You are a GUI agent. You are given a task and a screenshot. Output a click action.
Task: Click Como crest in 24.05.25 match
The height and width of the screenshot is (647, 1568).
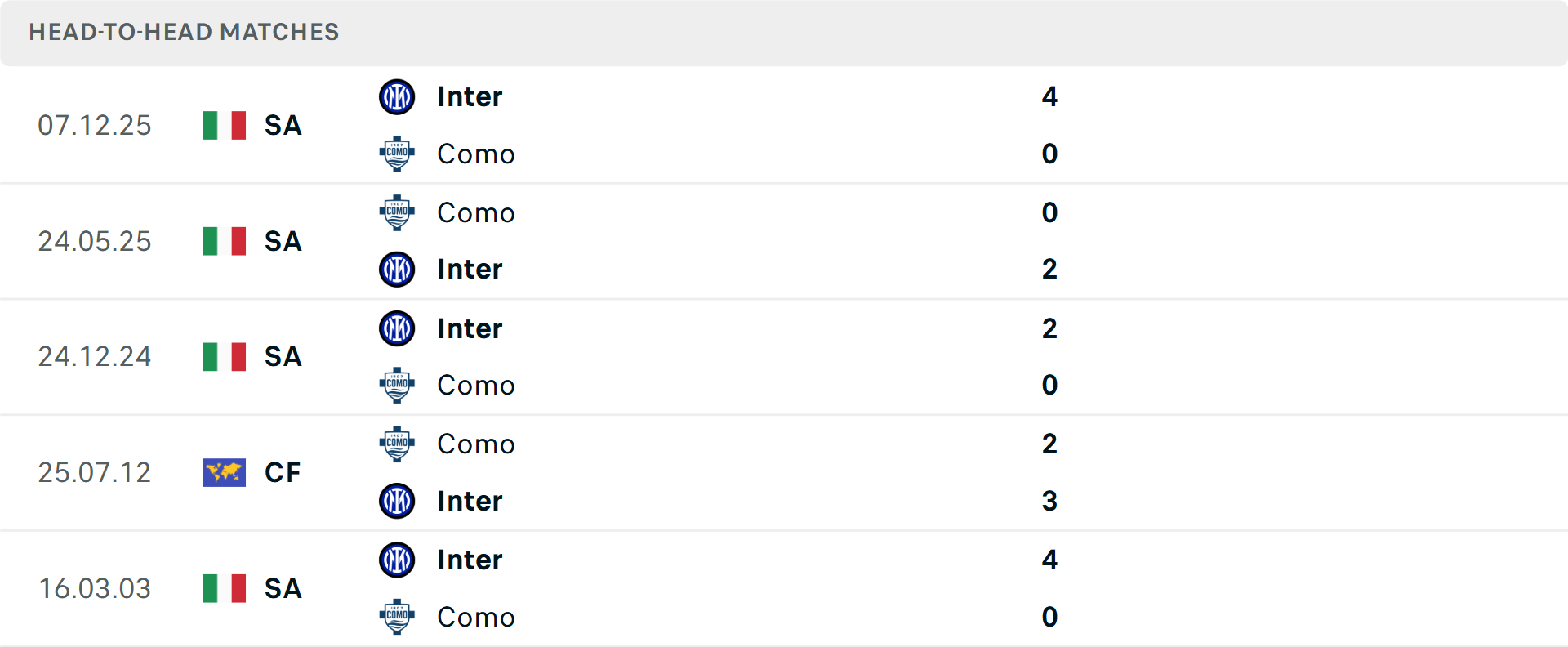pos(397,212)
